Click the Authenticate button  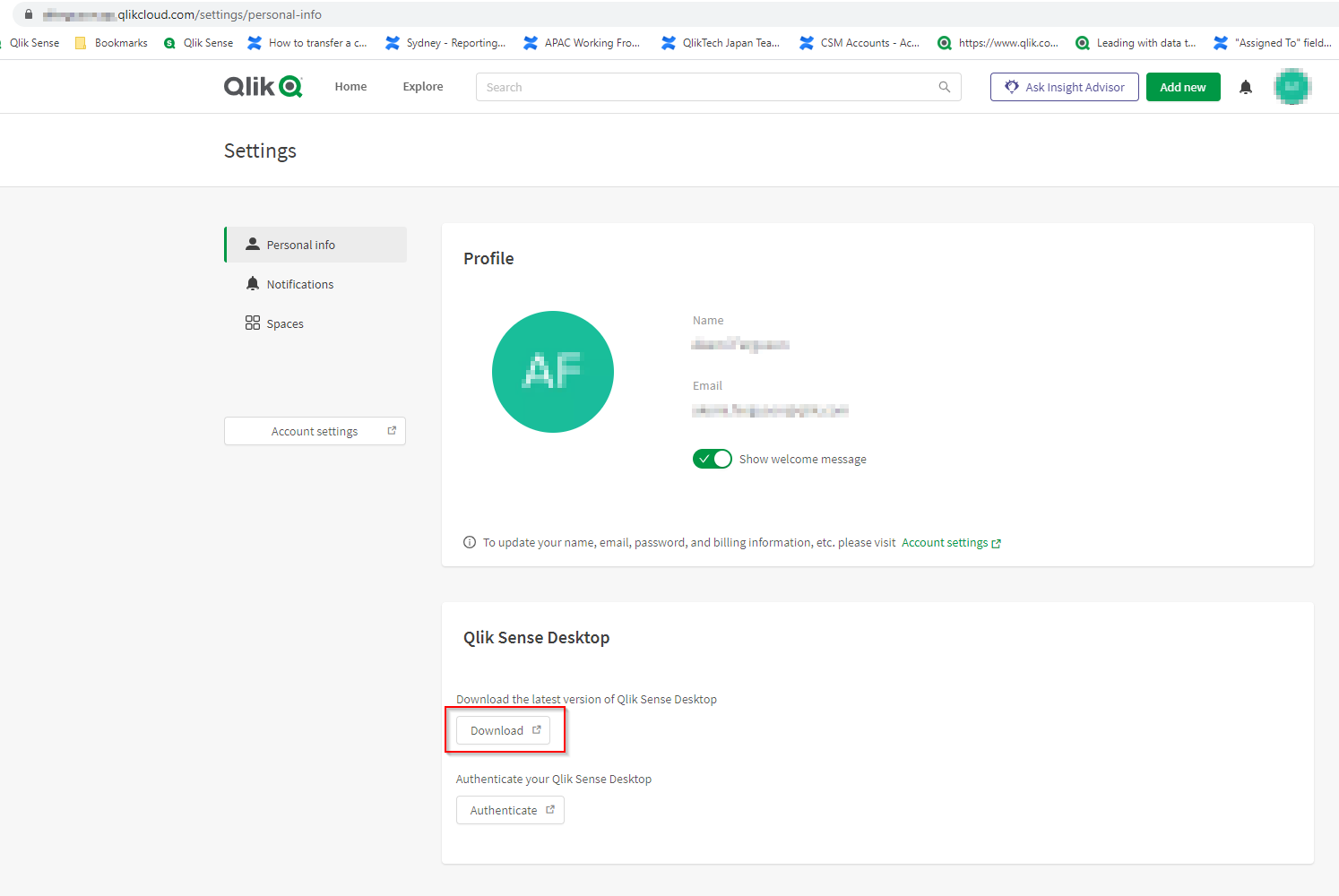click(x=510, y=810)
